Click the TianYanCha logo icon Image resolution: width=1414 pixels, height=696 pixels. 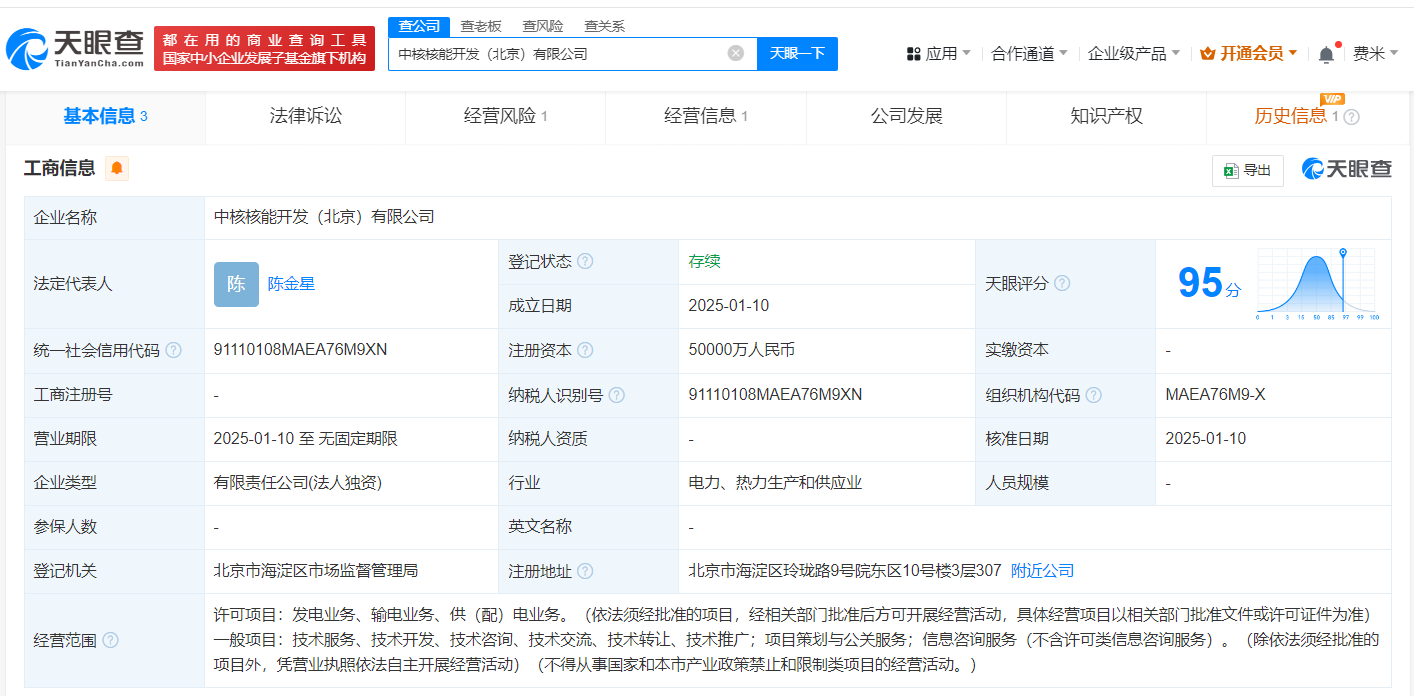(28, 47)
